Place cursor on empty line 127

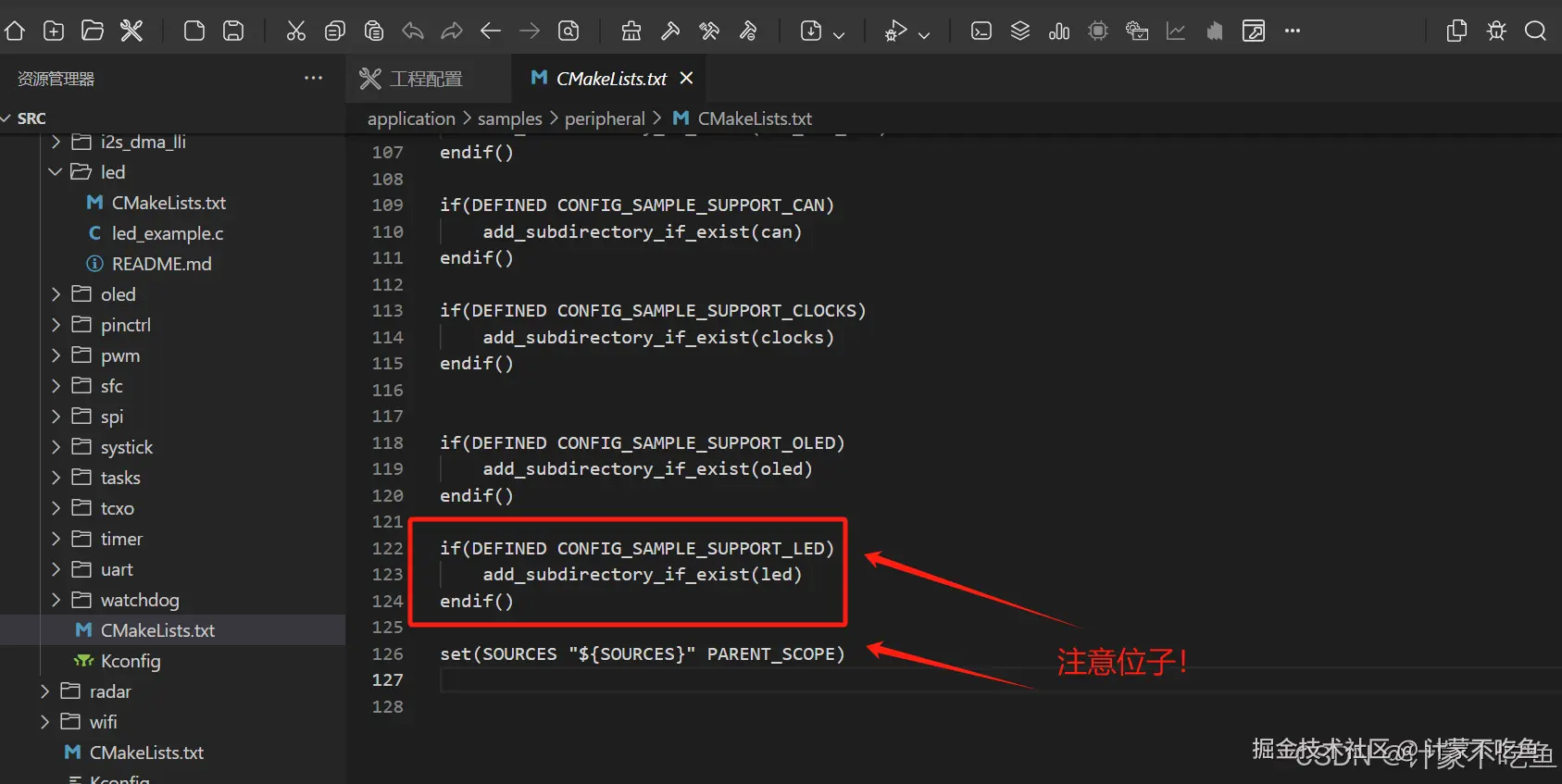click(x=1000, y=680)
